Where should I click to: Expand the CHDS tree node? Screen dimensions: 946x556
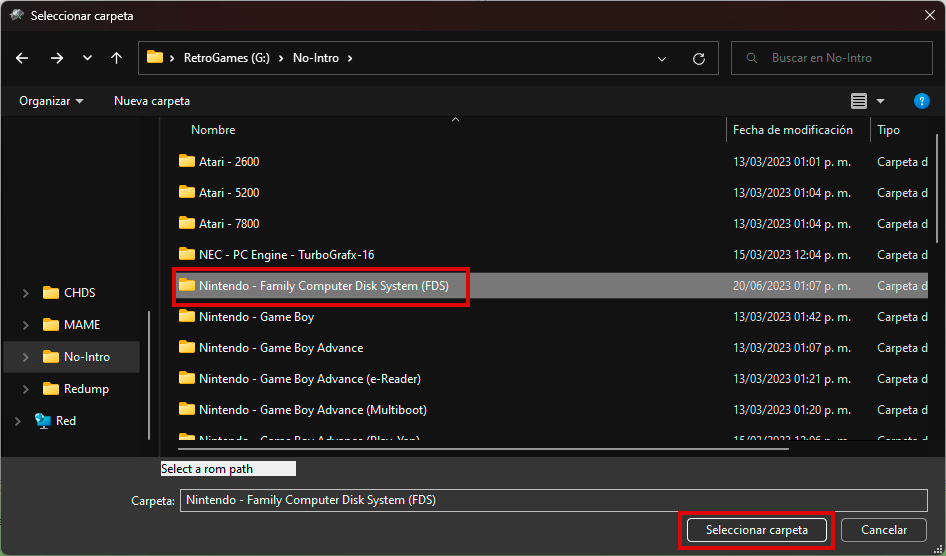point(25,293)
